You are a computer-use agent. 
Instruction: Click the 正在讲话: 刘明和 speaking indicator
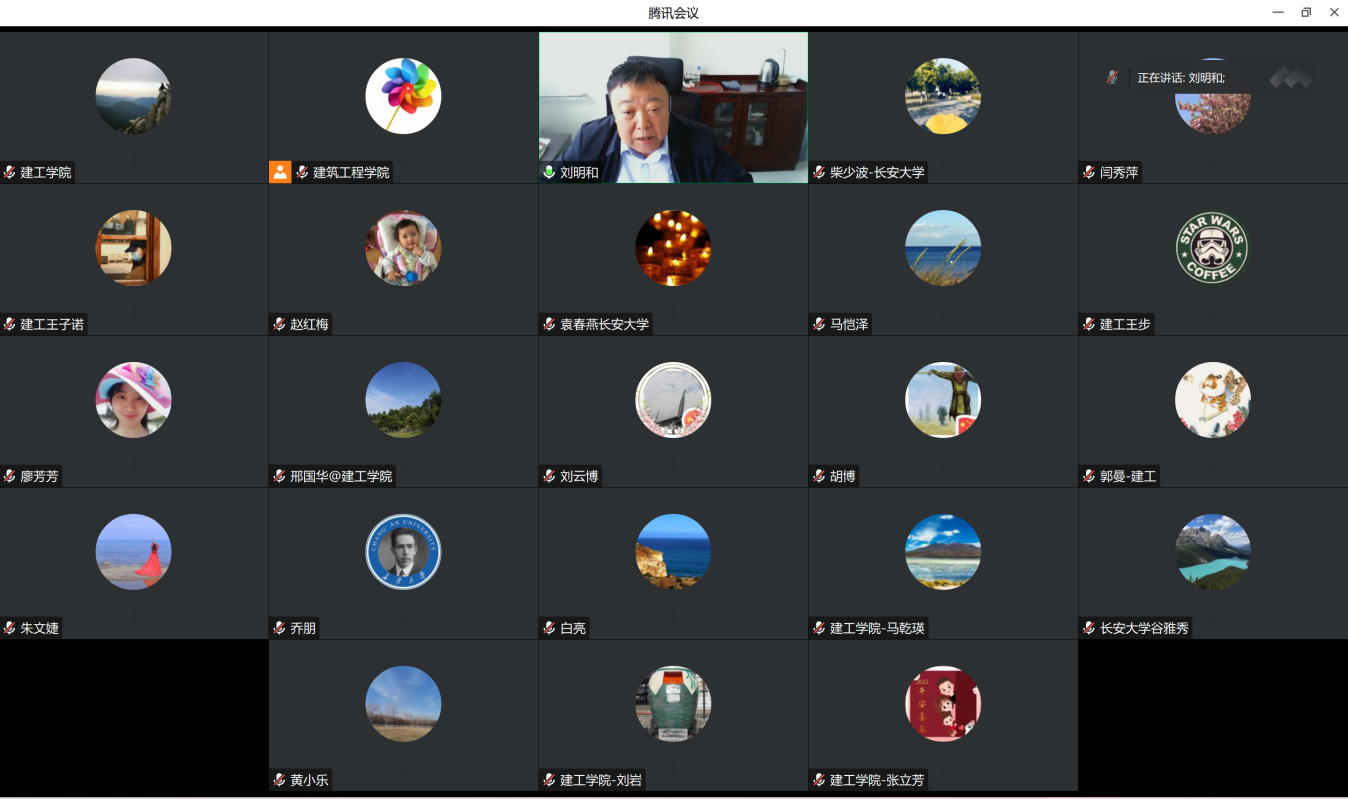[x=1180, y=77]
